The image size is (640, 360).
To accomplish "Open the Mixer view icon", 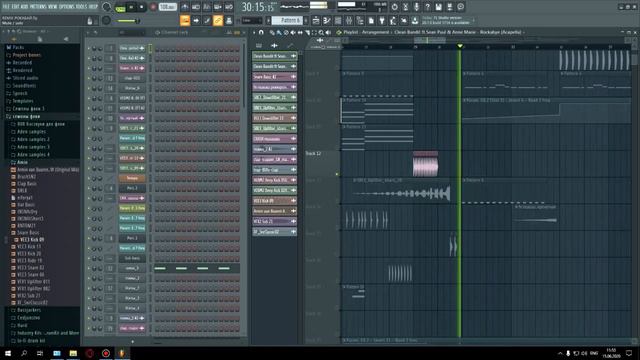I will (349, 20).
